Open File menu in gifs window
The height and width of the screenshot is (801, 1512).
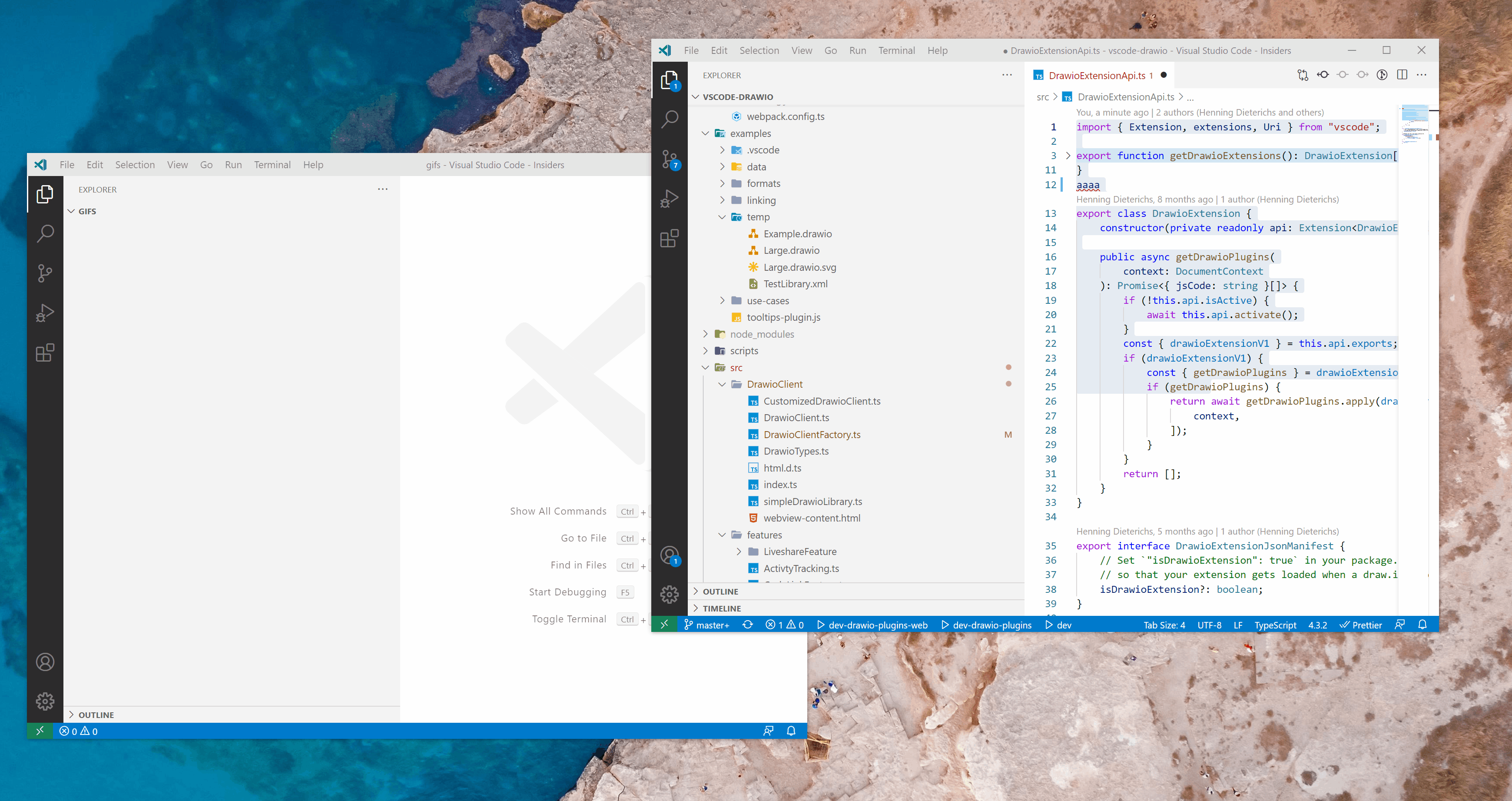click(67, 164)
